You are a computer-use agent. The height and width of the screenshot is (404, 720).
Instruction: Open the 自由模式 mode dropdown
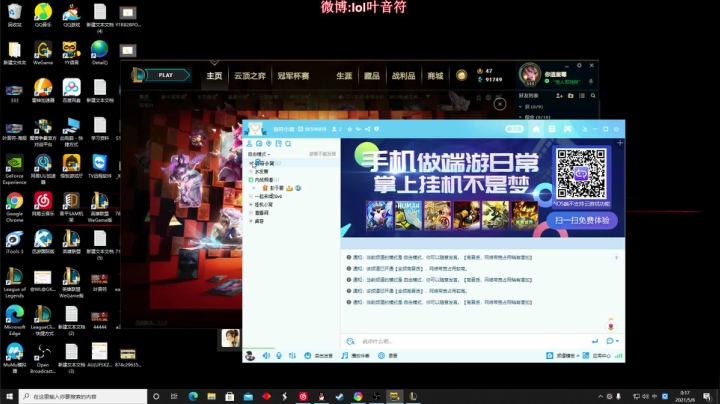click(x=259, y=154)
